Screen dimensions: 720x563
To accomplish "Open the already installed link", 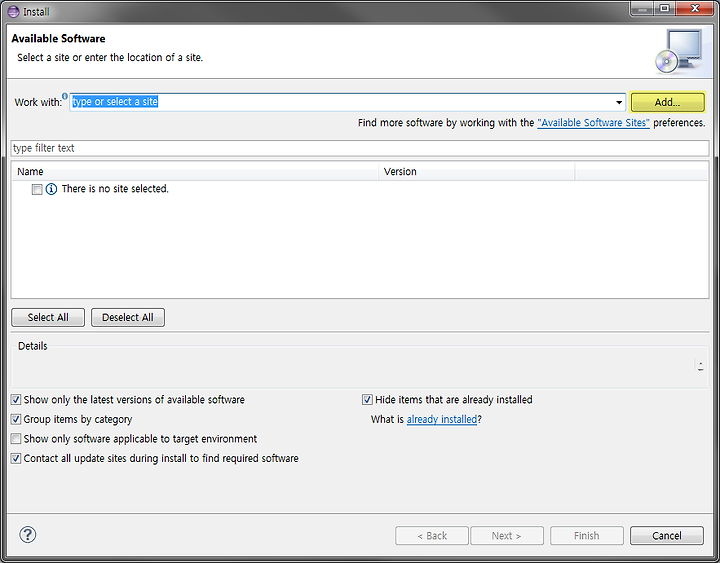I will [442, 419].
